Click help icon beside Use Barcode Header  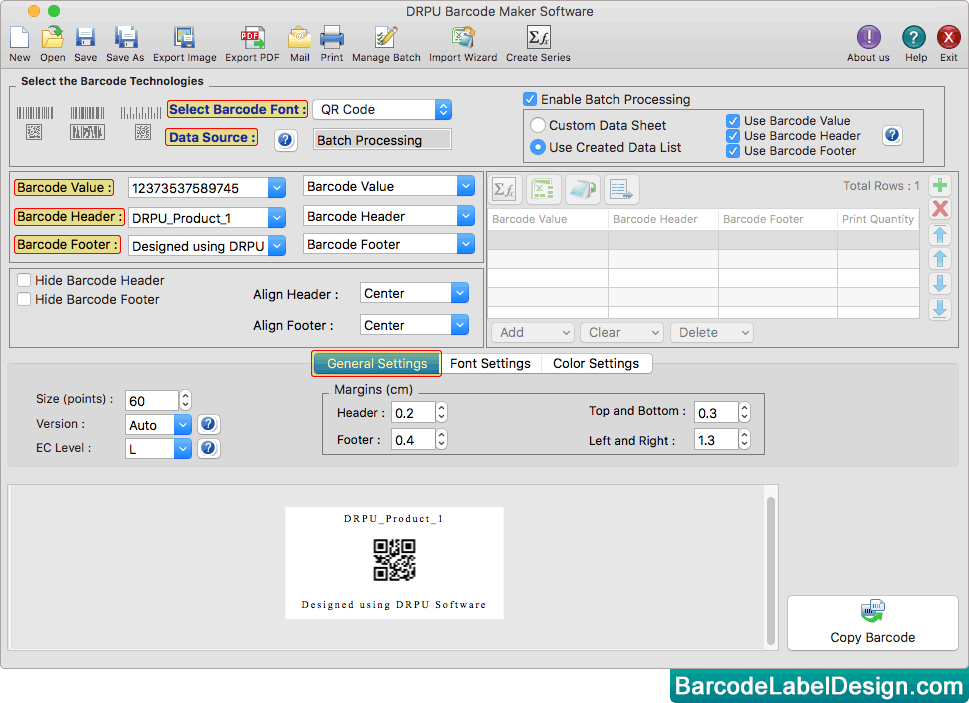pos(892,135)
